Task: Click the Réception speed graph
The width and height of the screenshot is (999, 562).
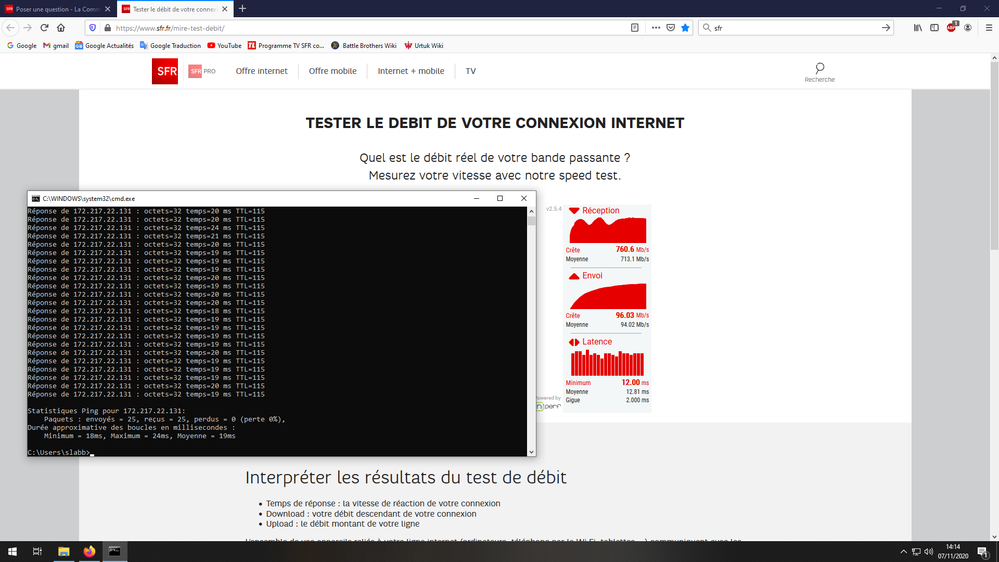Action: 607,229
